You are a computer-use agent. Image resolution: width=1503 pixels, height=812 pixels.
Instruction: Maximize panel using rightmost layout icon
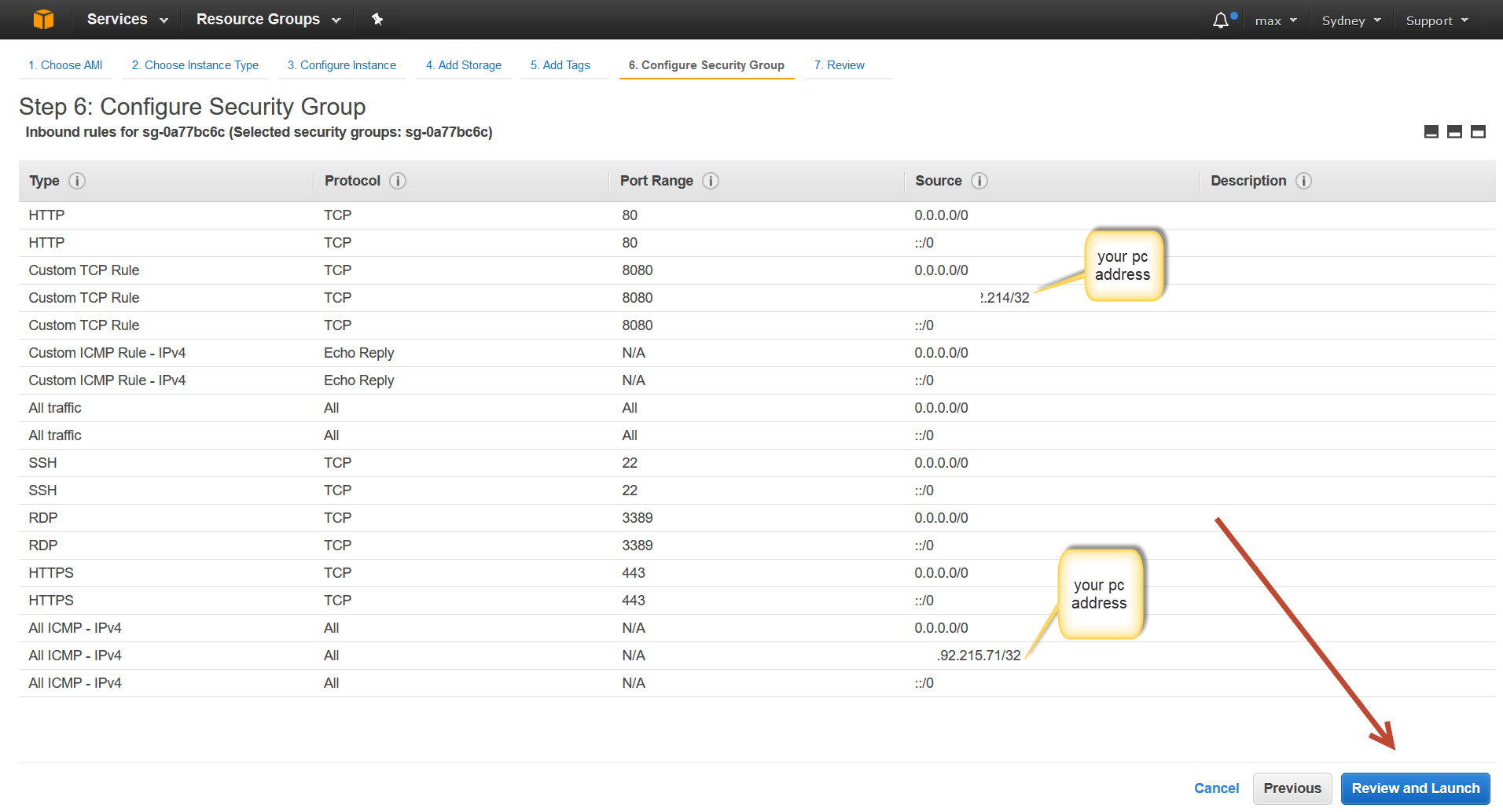(x=1478, y=132)
